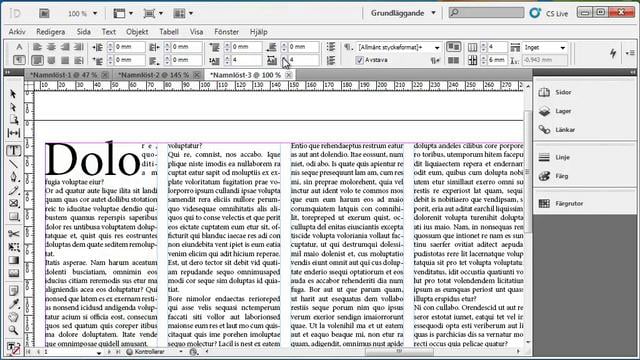Select the Pen tool
The height and width of the screenshot is (360, 640).
[13, 177]
